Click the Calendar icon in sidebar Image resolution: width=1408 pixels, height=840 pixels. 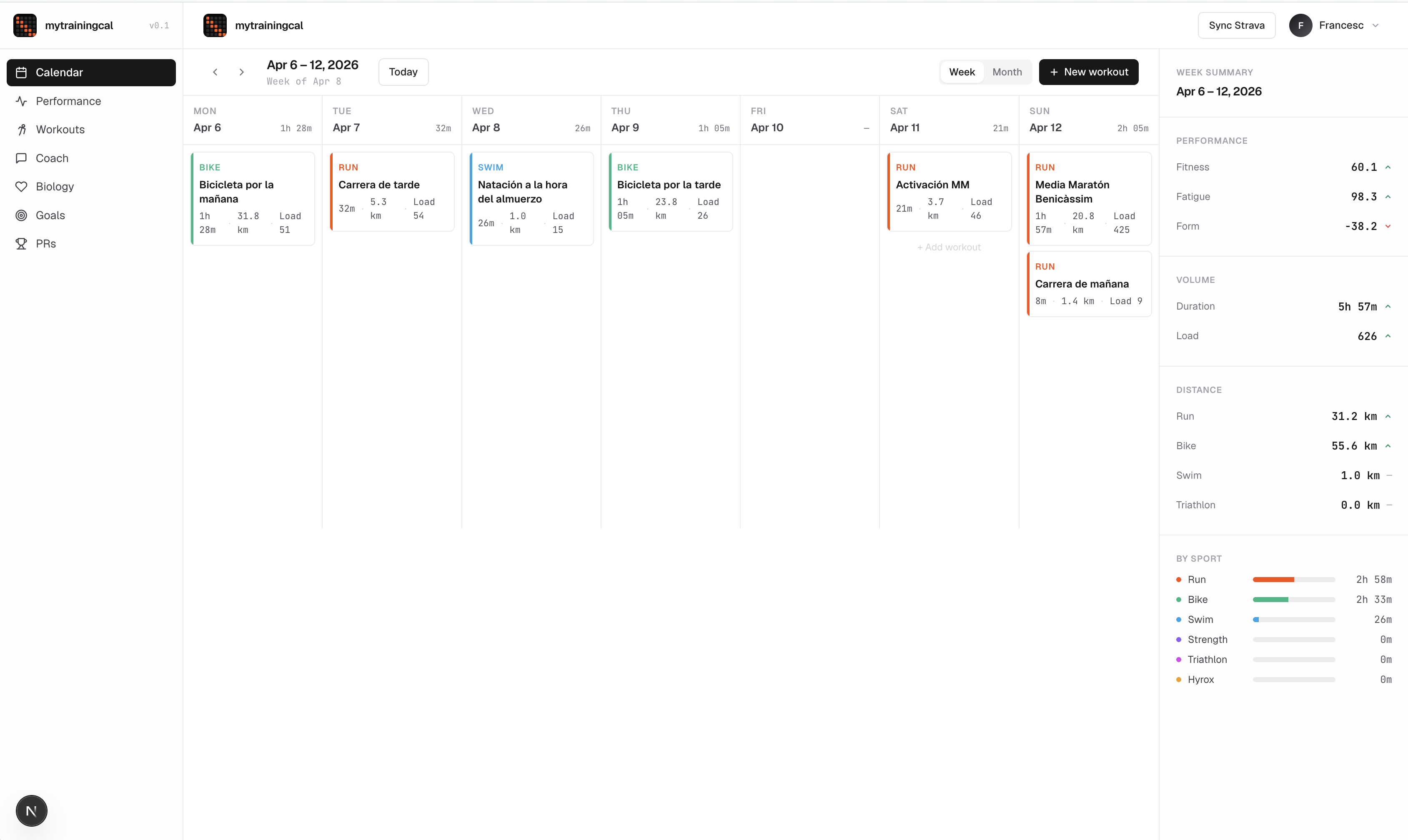[22, 72]
